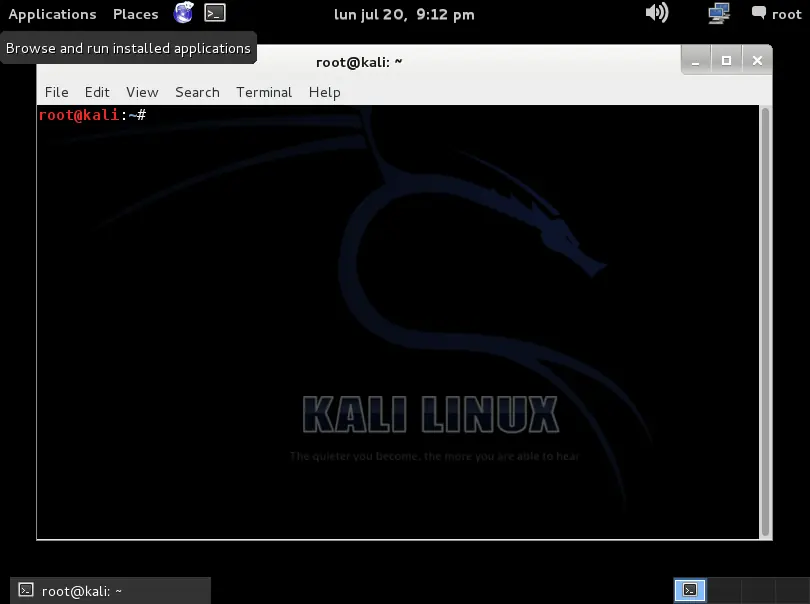The width and height of the screenshot is (810, 604).
Task: Minimize the root@kali terminal window
Action: point(695,60)
